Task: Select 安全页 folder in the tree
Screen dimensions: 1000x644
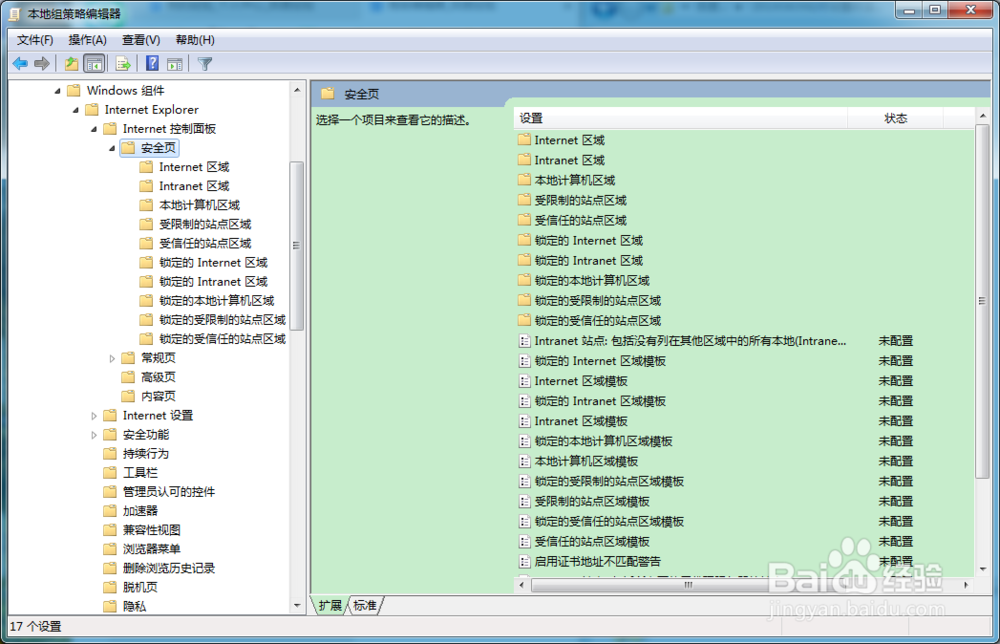Action: (149, 148)
